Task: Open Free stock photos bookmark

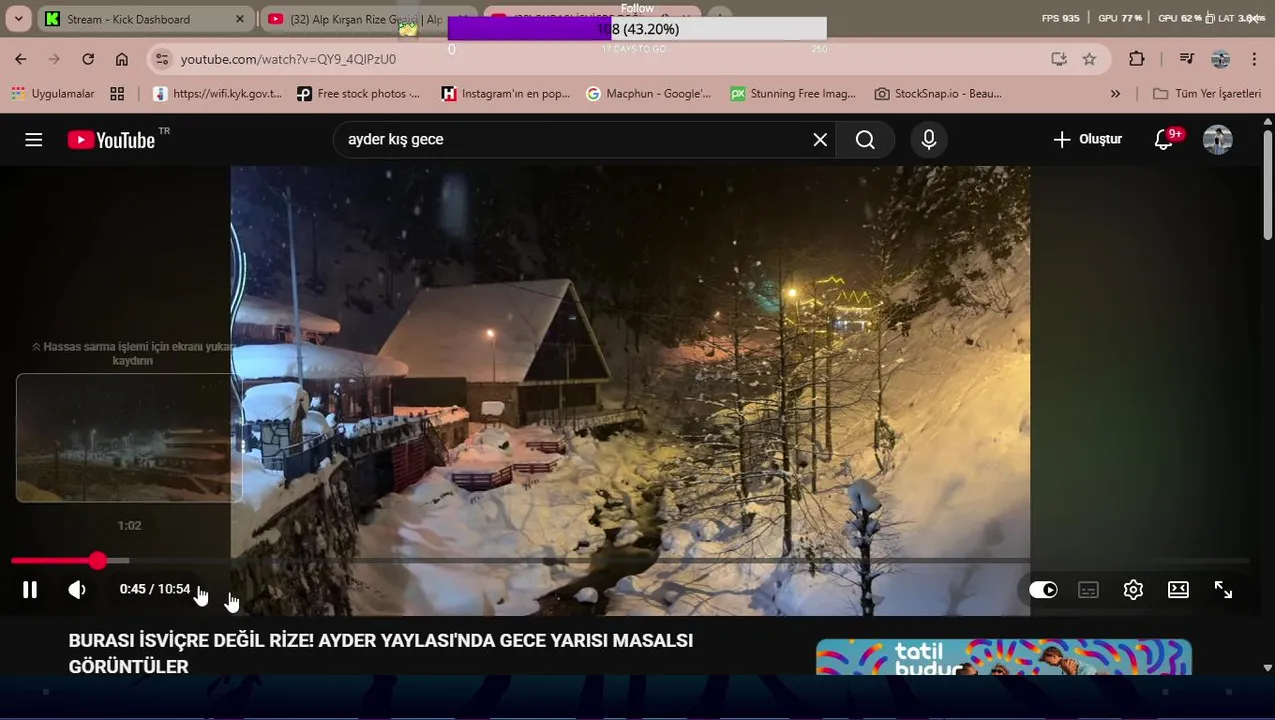Action: click(x=358, y=93)
